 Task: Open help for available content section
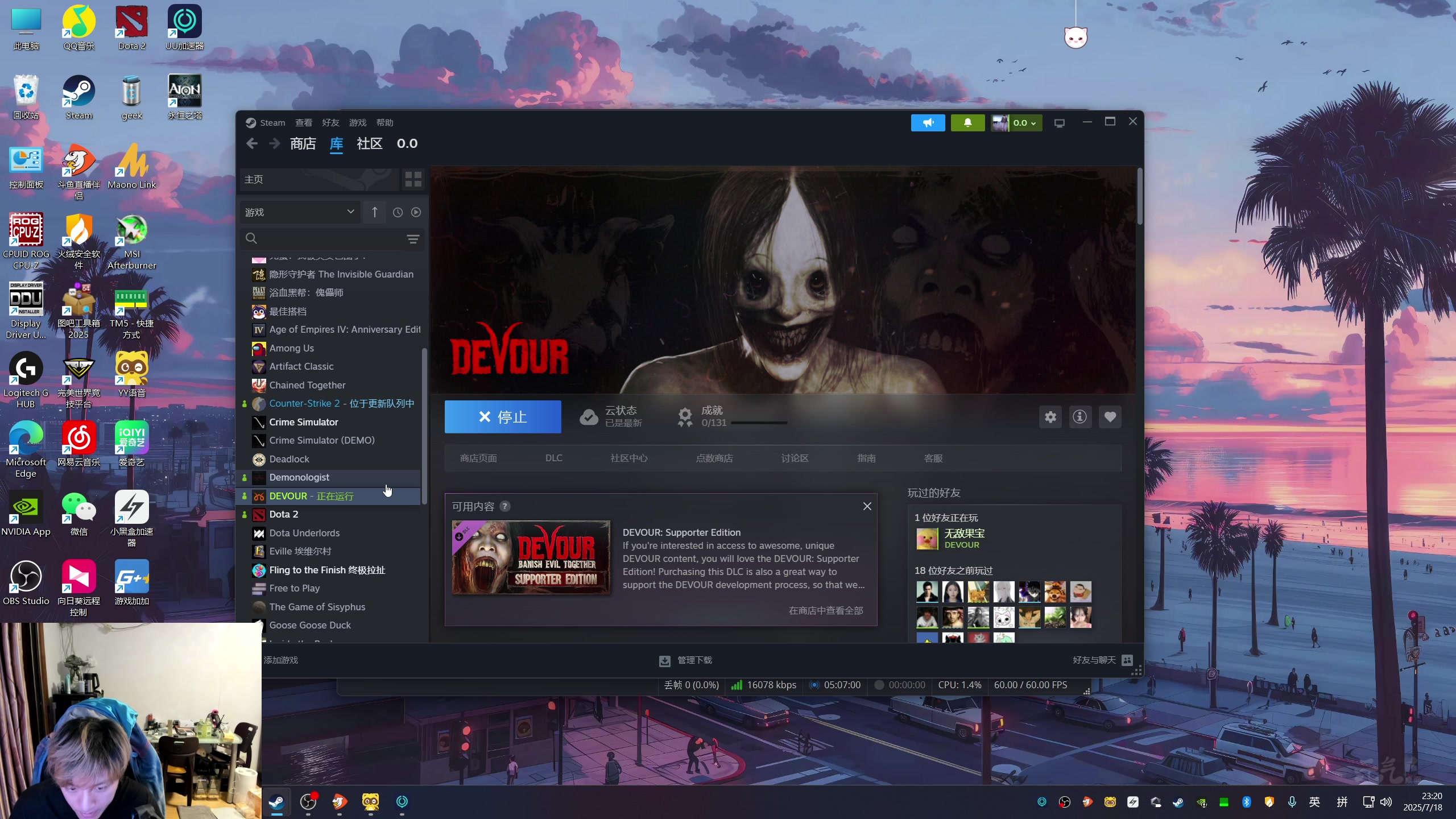tap(504, 506)
